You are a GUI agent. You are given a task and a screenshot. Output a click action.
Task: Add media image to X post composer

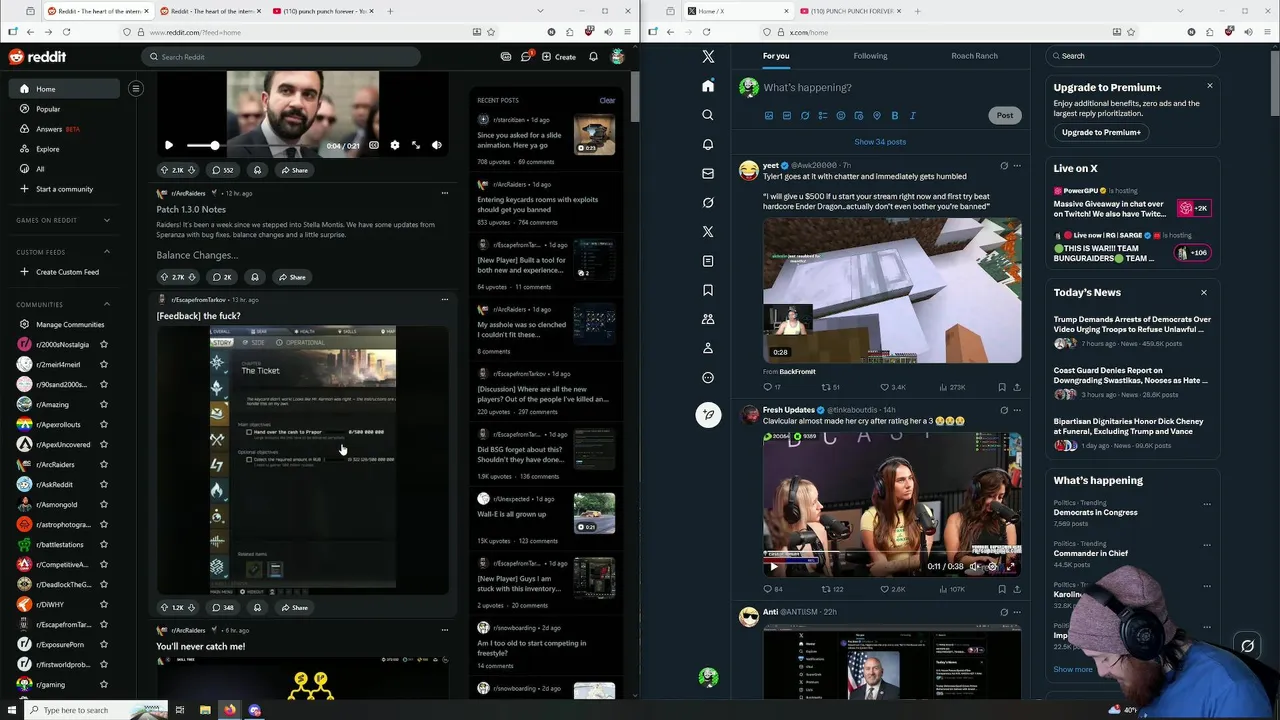(769, 116)
